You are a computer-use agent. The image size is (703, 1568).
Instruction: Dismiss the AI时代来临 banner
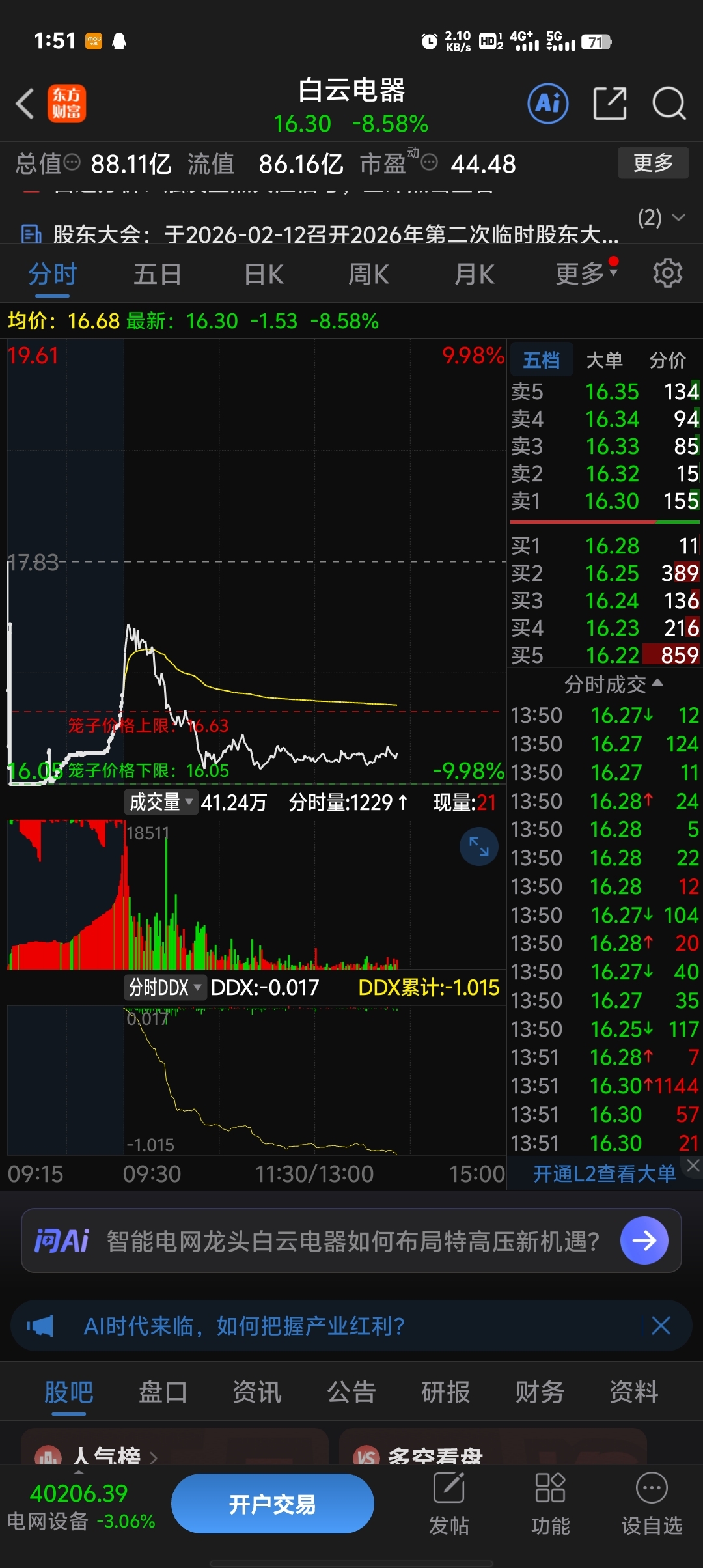(x=661, y=1325)
